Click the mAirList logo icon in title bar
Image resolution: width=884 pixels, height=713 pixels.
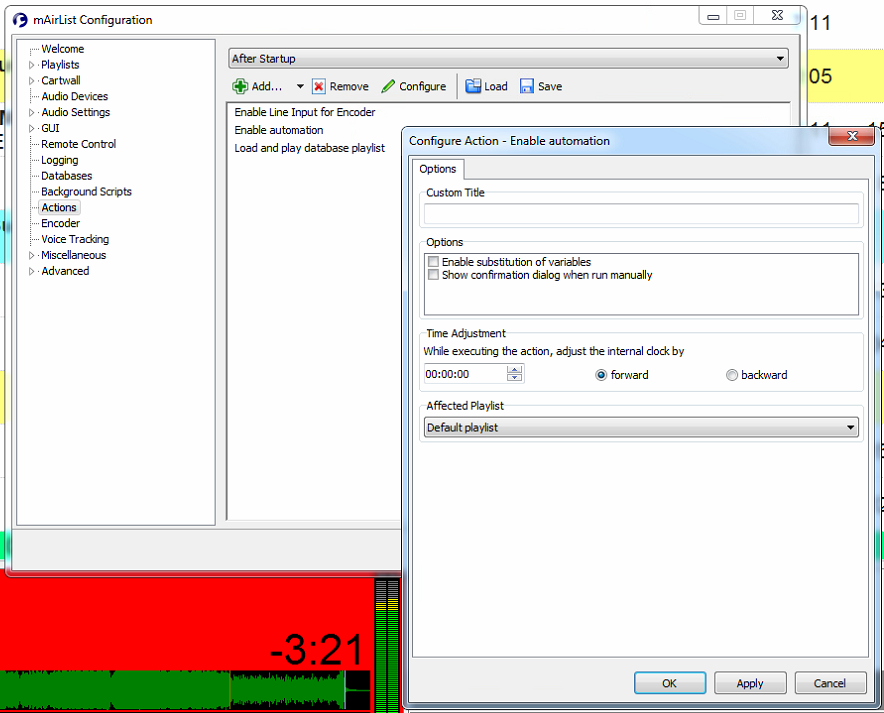tap(20, 20)
